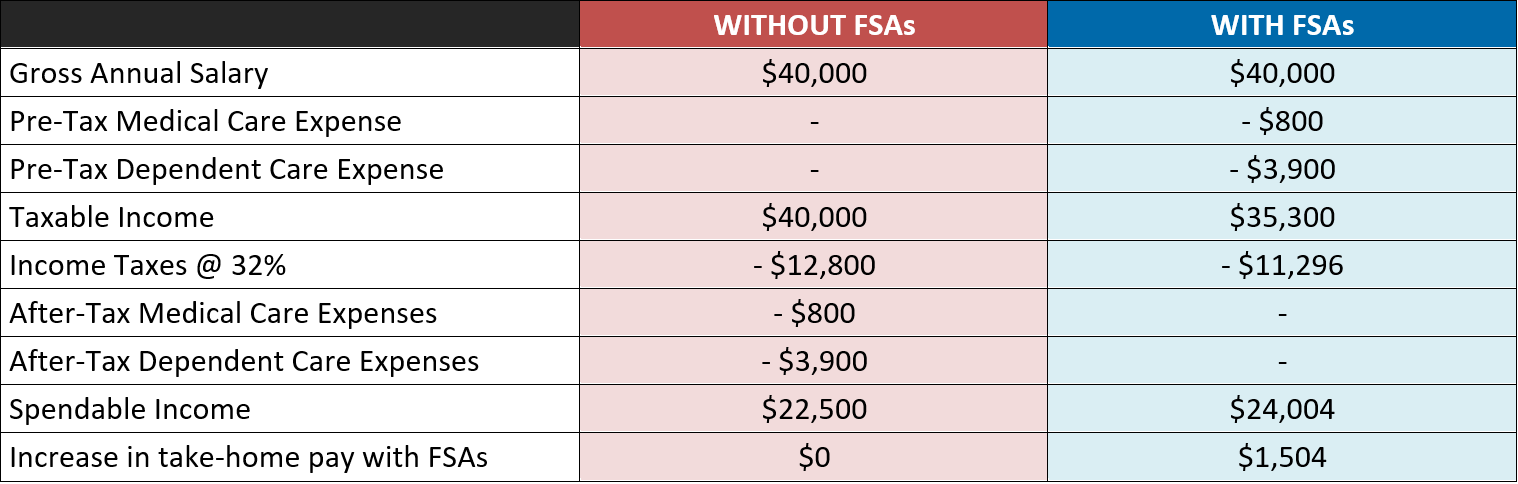Image resolution: width=1518 pixels, height=484 pixels.
Task: Select the Increase in take-home pay label
Action: pos(247,457)
